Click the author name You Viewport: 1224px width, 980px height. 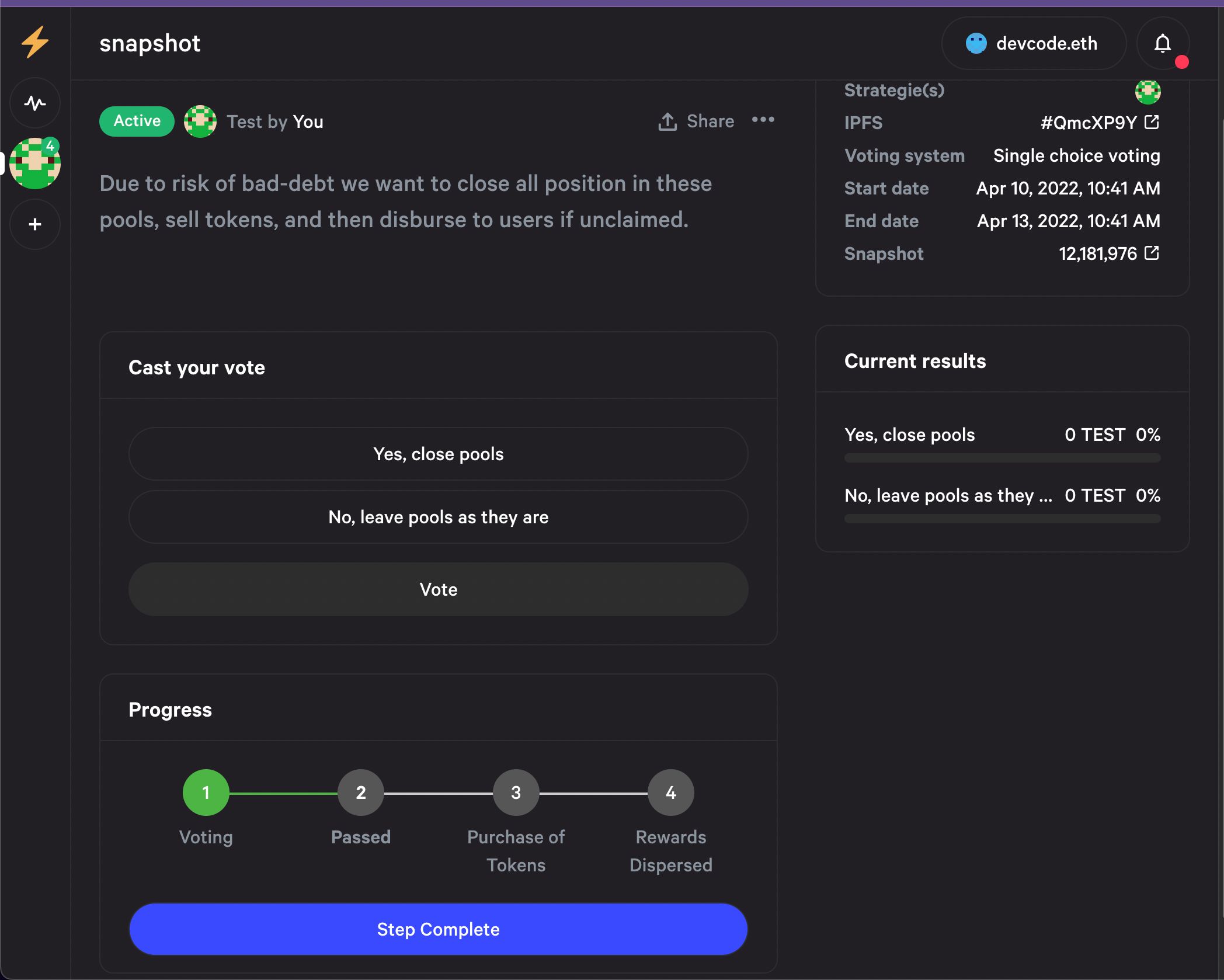[308, 121]
